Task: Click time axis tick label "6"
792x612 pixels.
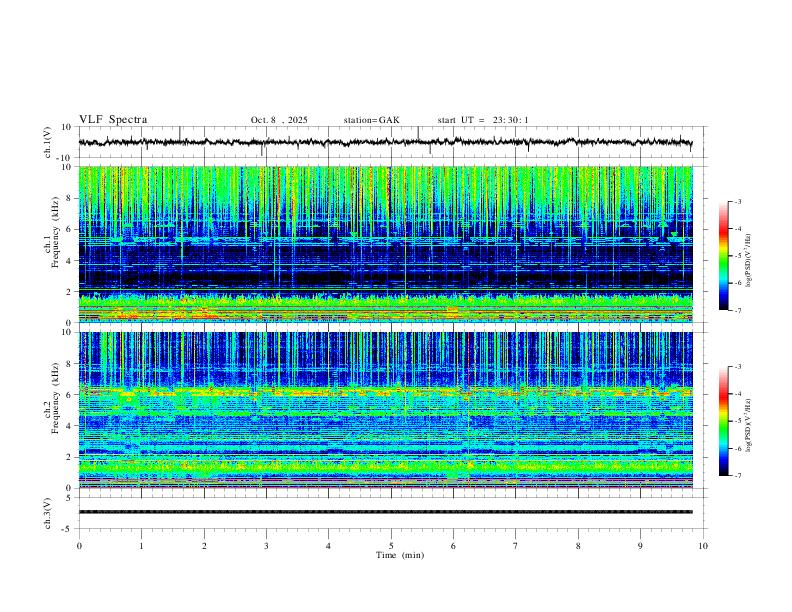Action: [x=453, y=546]
